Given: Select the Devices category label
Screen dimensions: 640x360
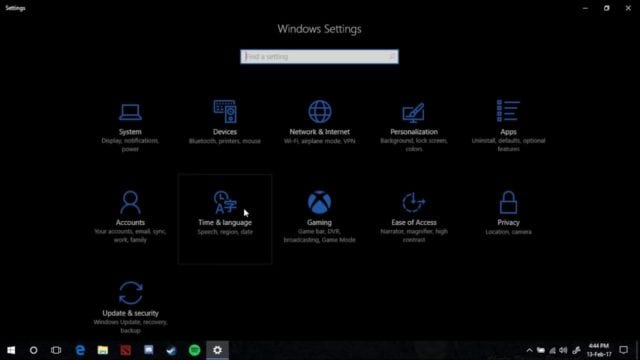Looking at the screenshot, I should (x=225, y=132).
